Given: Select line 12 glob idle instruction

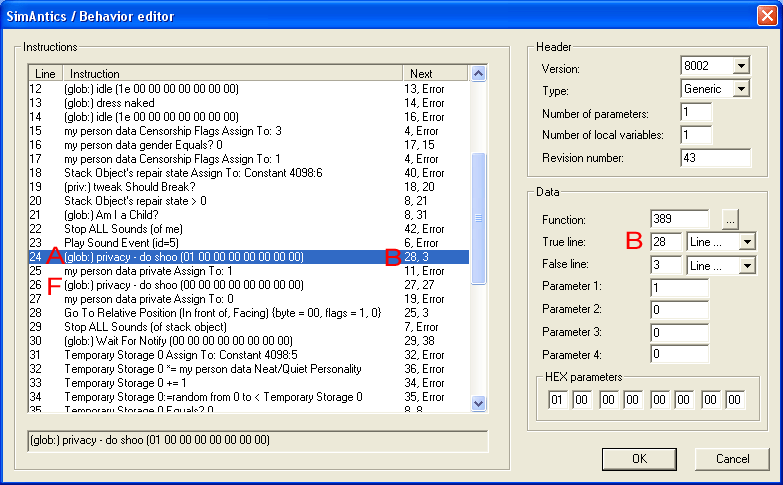Looking at the screenshot, I should (x=249, y=89).
